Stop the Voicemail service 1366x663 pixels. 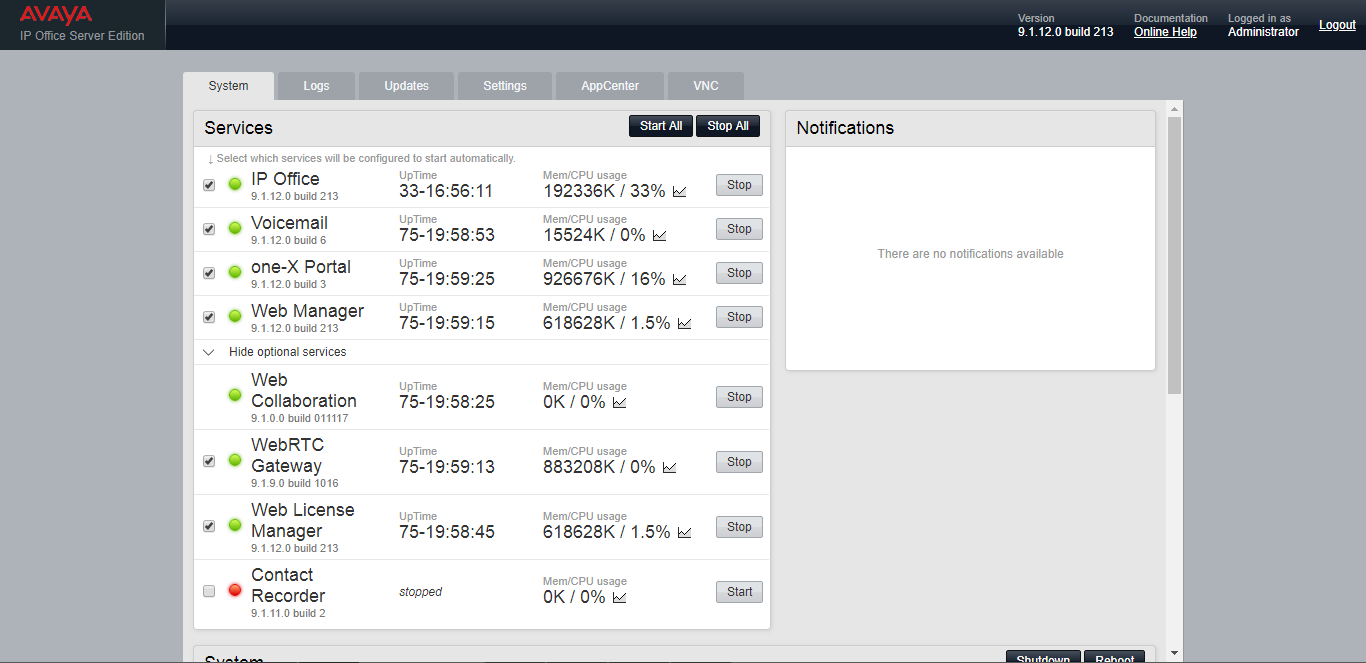tap(739, 229)
